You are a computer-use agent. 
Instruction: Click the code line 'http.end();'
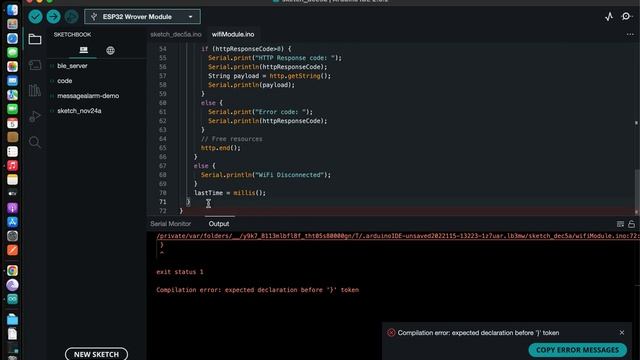(x=221, y=148)
